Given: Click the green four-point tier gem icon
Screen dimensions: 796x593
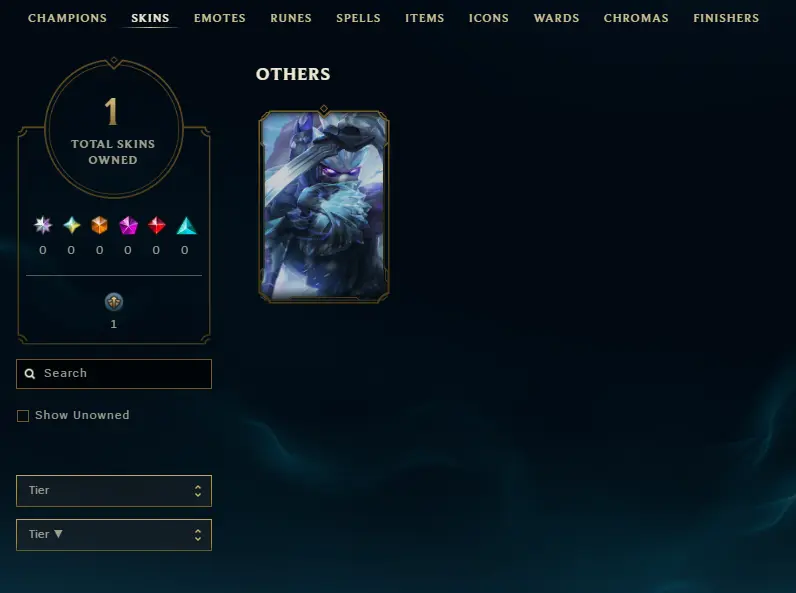Looking at the screenshot, I should coord(72,225).
